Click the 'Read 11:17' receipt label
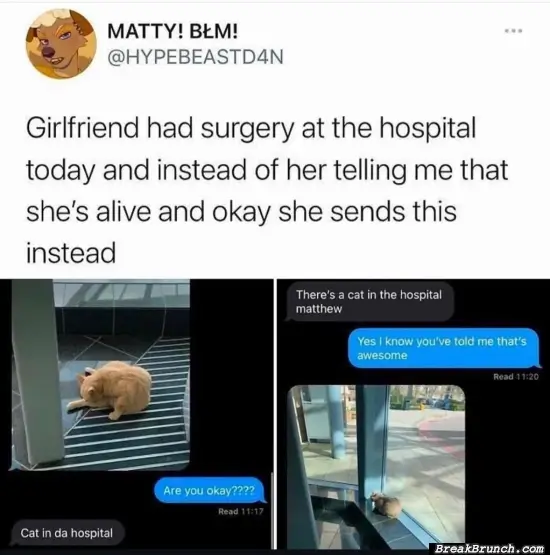 (241, 511)
